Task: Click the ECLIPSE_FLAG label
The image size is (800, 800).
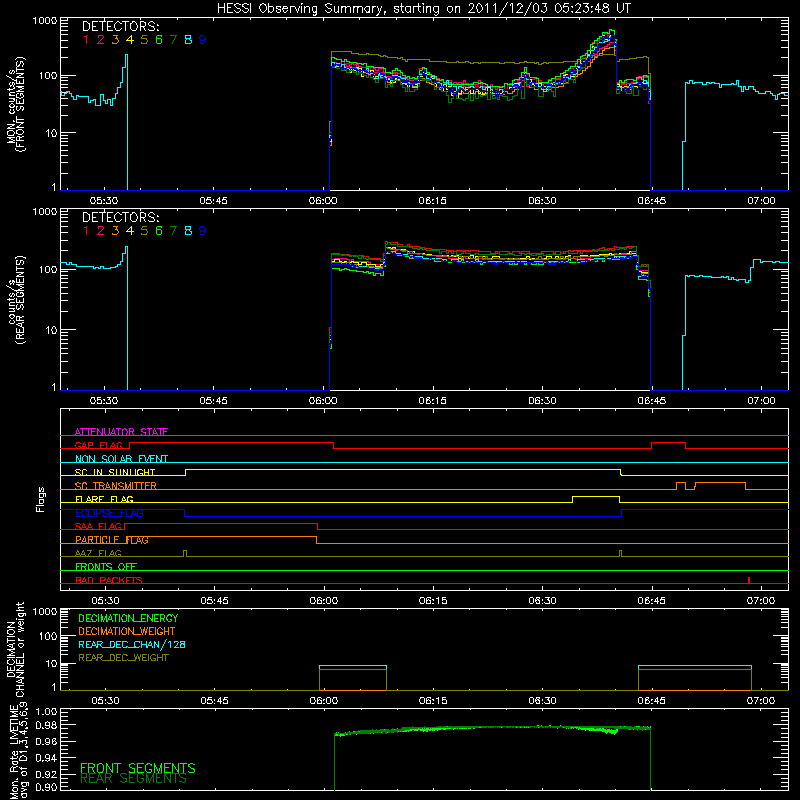Action: pyautogui.click(x=109, y=513)
